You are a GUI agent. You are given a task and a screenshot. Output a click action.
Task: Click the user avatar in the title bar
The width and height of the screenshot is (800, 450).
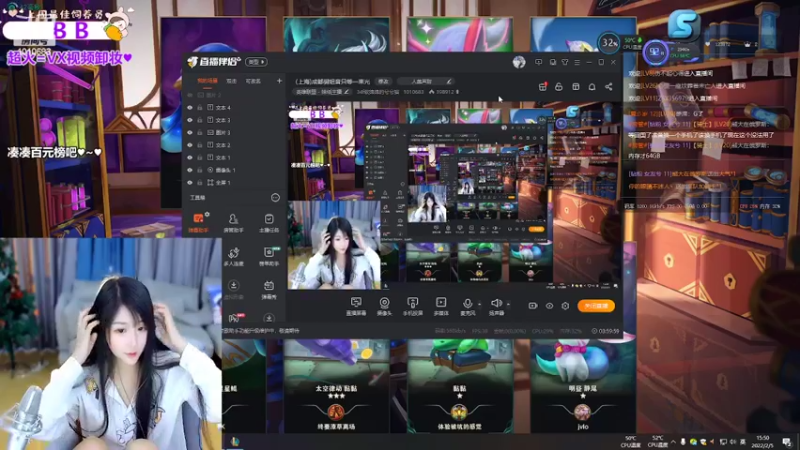pos(519,62)
